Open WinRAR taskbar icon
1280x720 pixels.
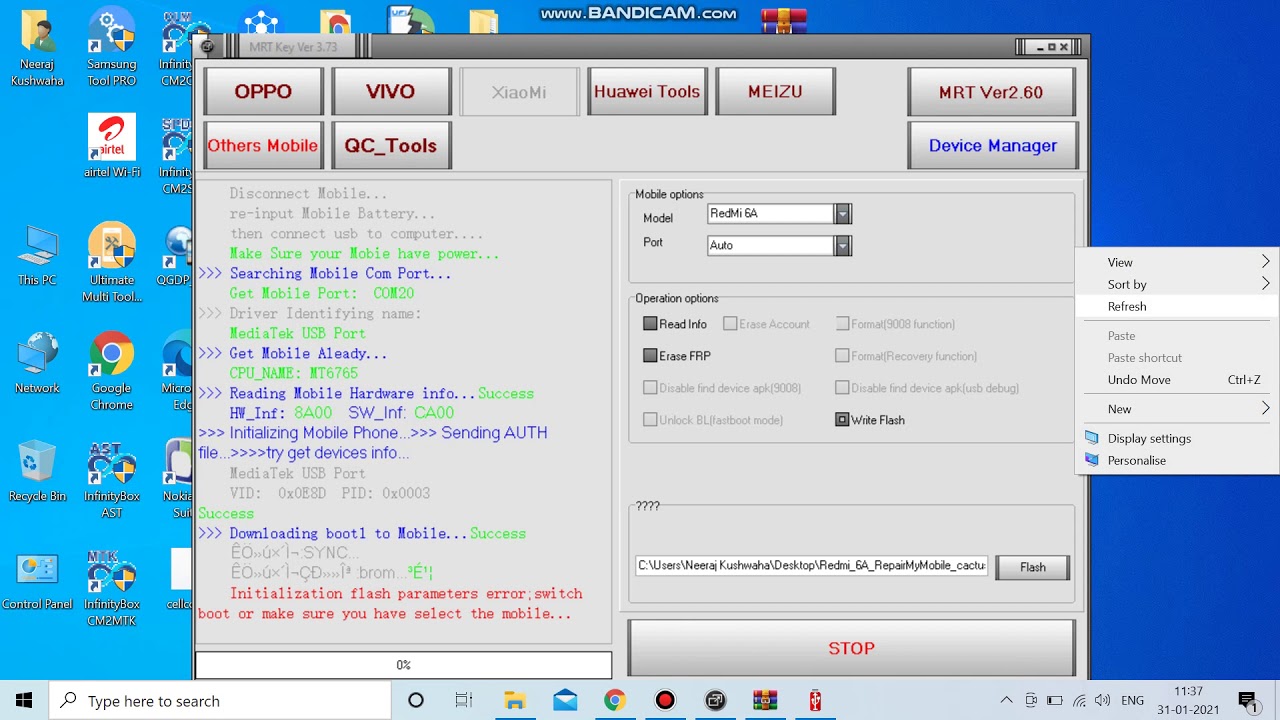pos(765,700)
